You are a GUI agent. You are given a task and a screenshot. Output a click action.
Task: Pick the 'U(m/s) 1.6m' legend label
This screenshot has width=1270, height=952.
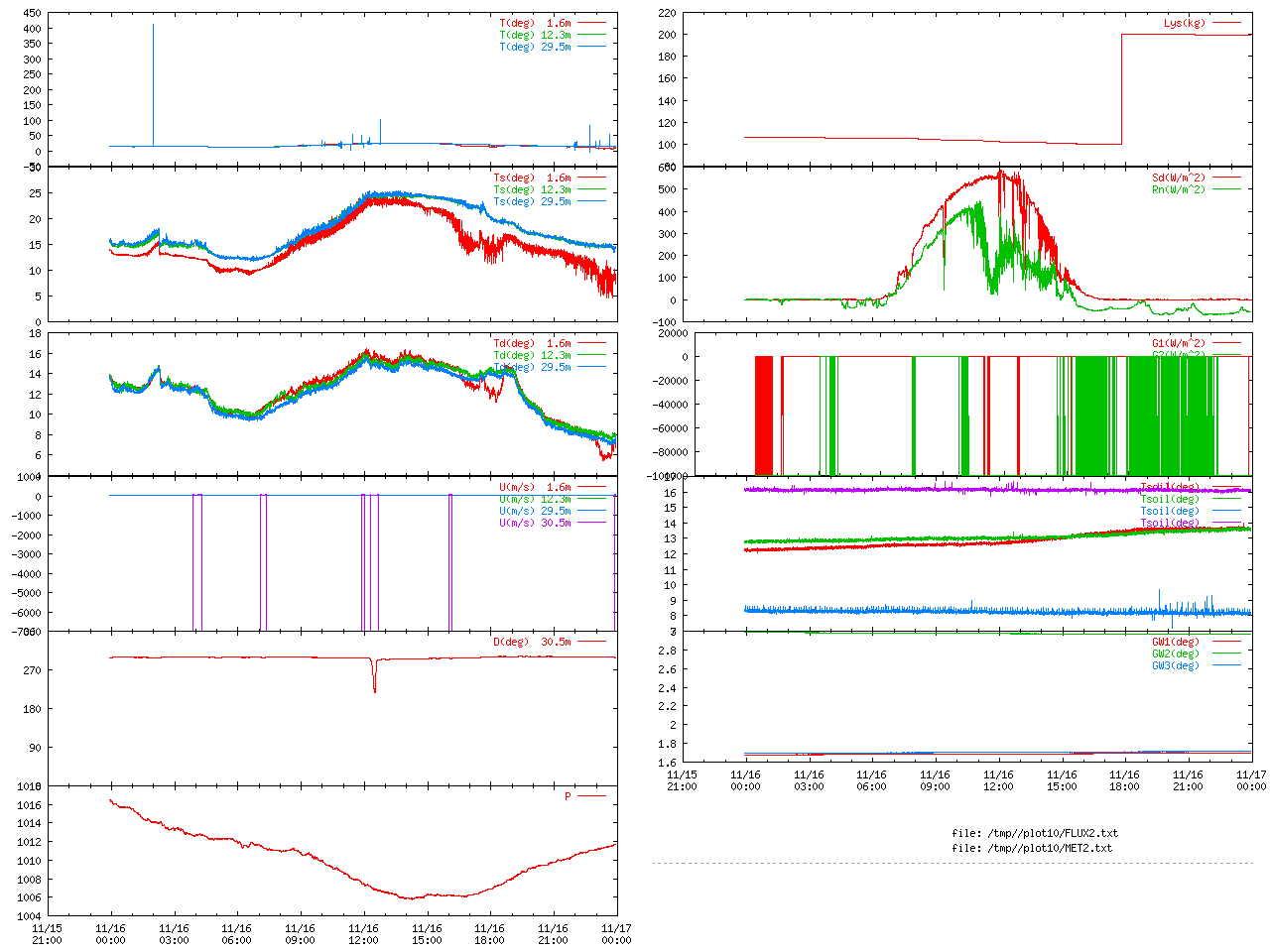pos(536,488)
